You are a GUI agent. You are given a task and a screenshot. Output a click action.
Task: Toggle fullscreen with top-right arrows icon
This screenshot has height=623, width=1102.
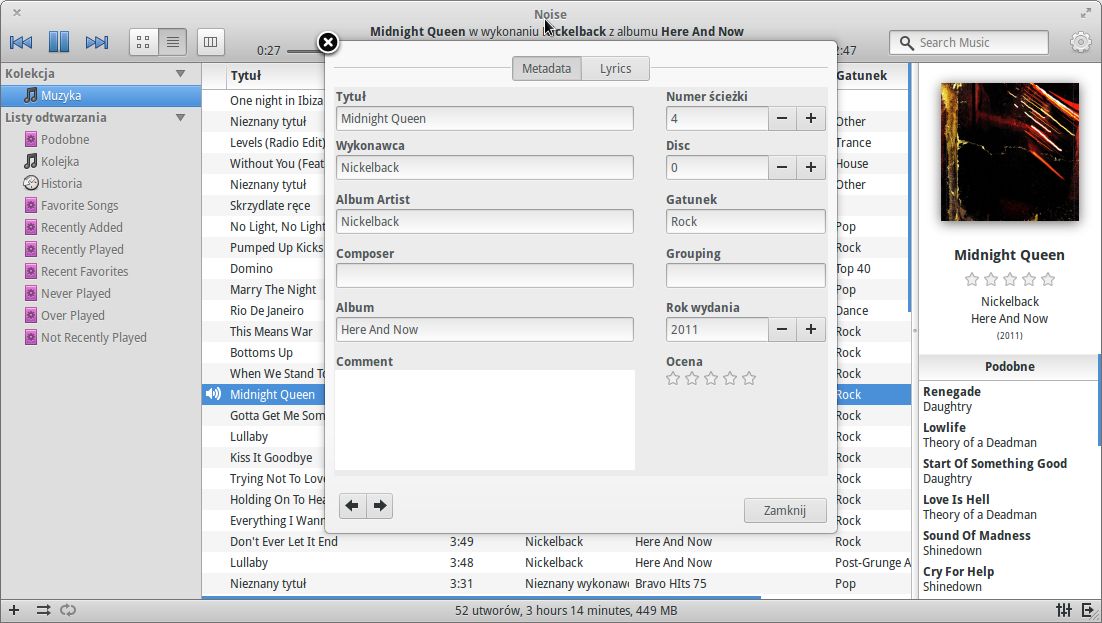1086,13
